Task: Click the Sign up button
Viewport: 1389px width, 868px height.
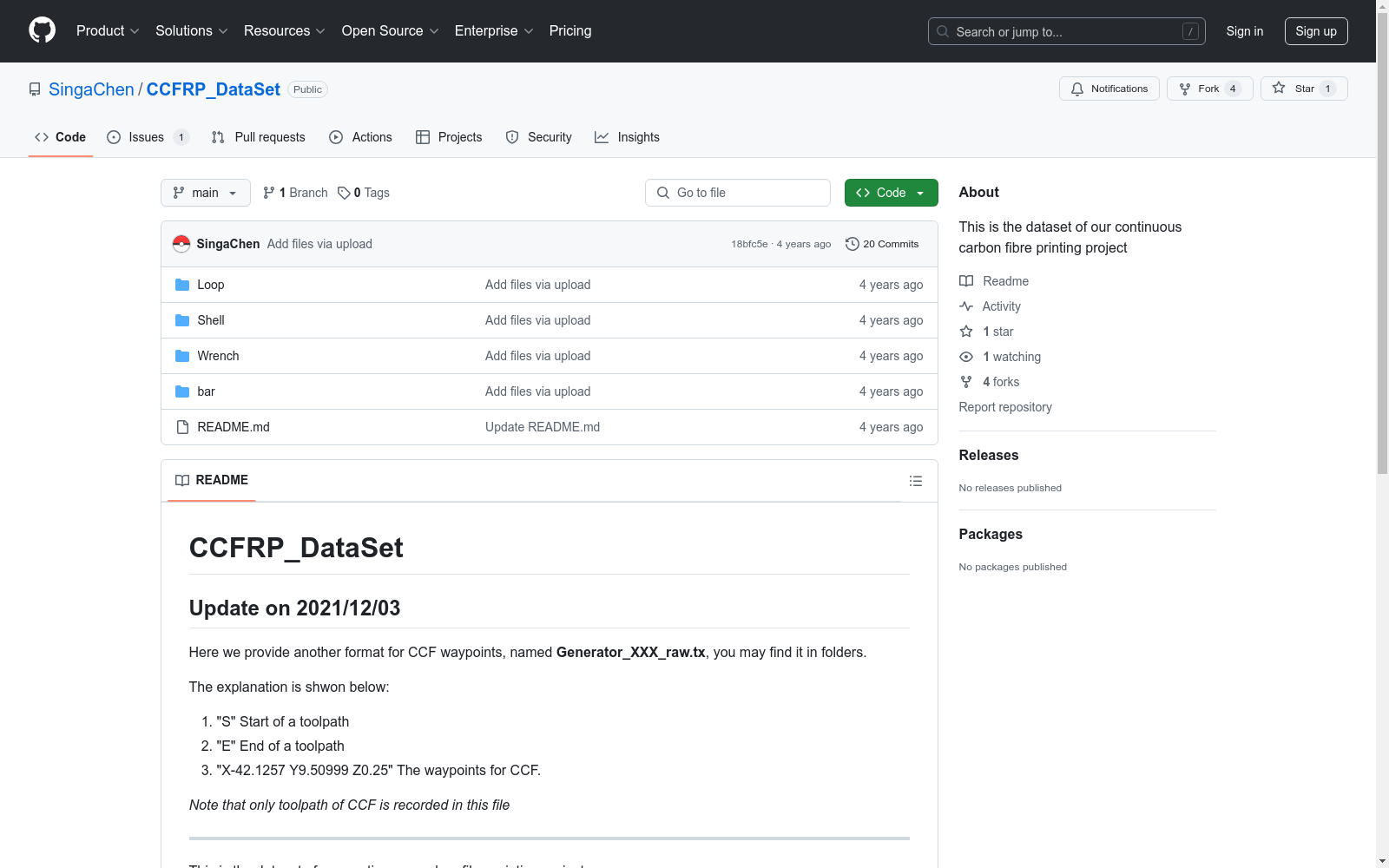Action: click(x=1316, y=31)
